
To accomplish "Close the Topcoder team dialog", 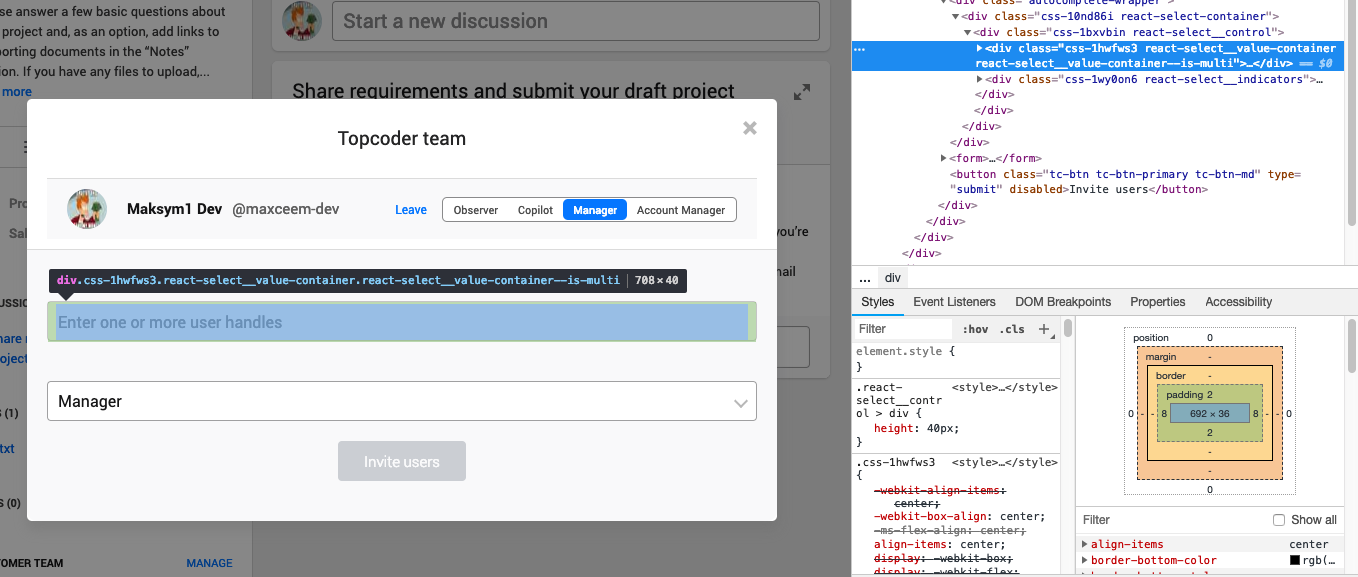I will tap(750, 128).
